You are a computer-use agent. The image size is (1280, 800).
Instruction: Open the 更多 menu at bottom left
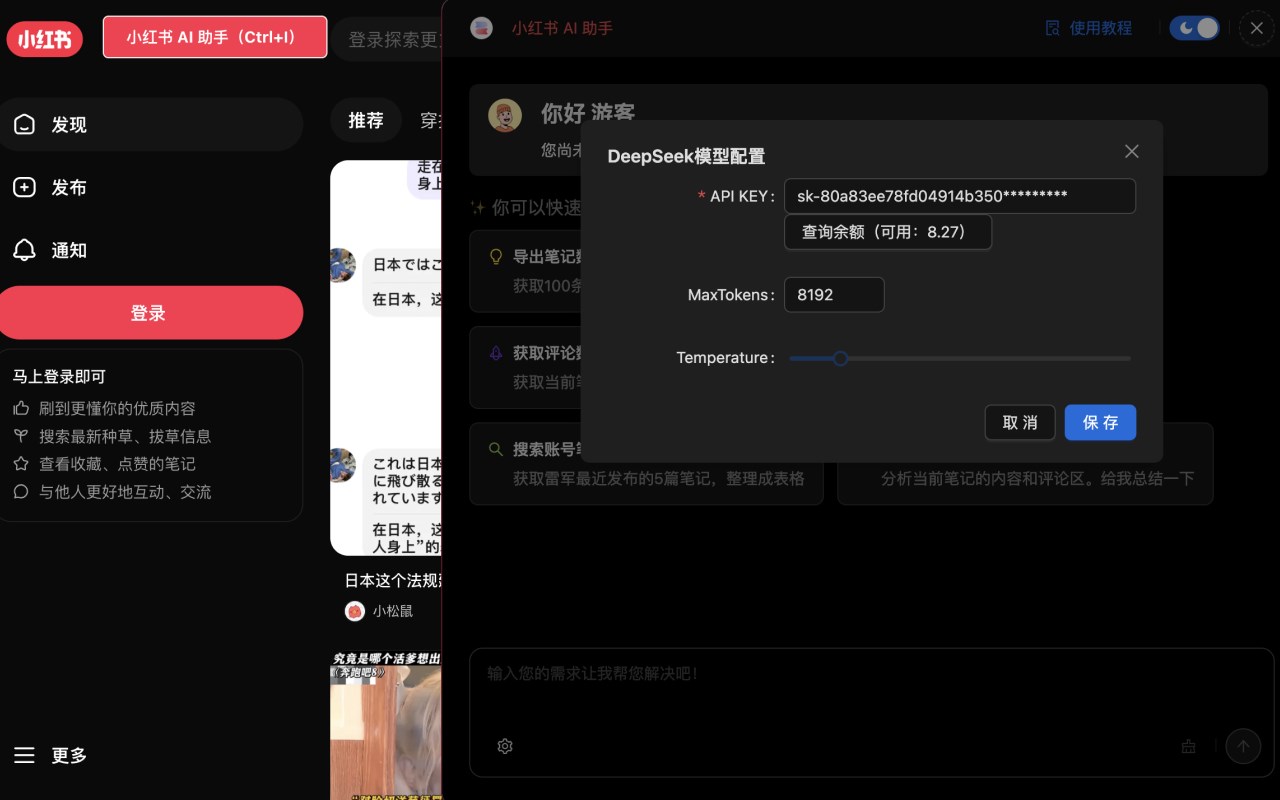point(50,755)
